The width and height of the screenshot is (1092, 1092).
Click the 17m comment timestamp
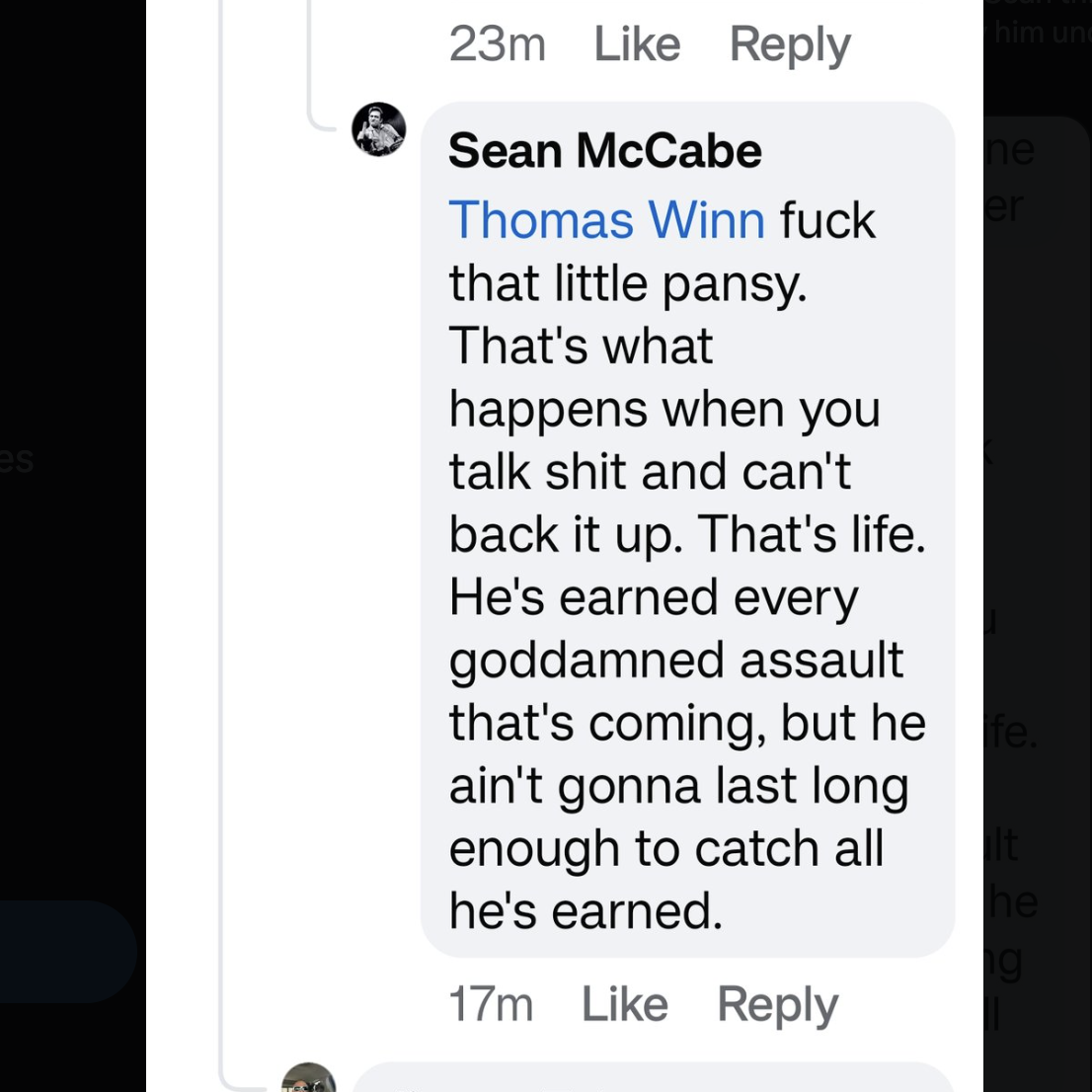coord(491,1004)
